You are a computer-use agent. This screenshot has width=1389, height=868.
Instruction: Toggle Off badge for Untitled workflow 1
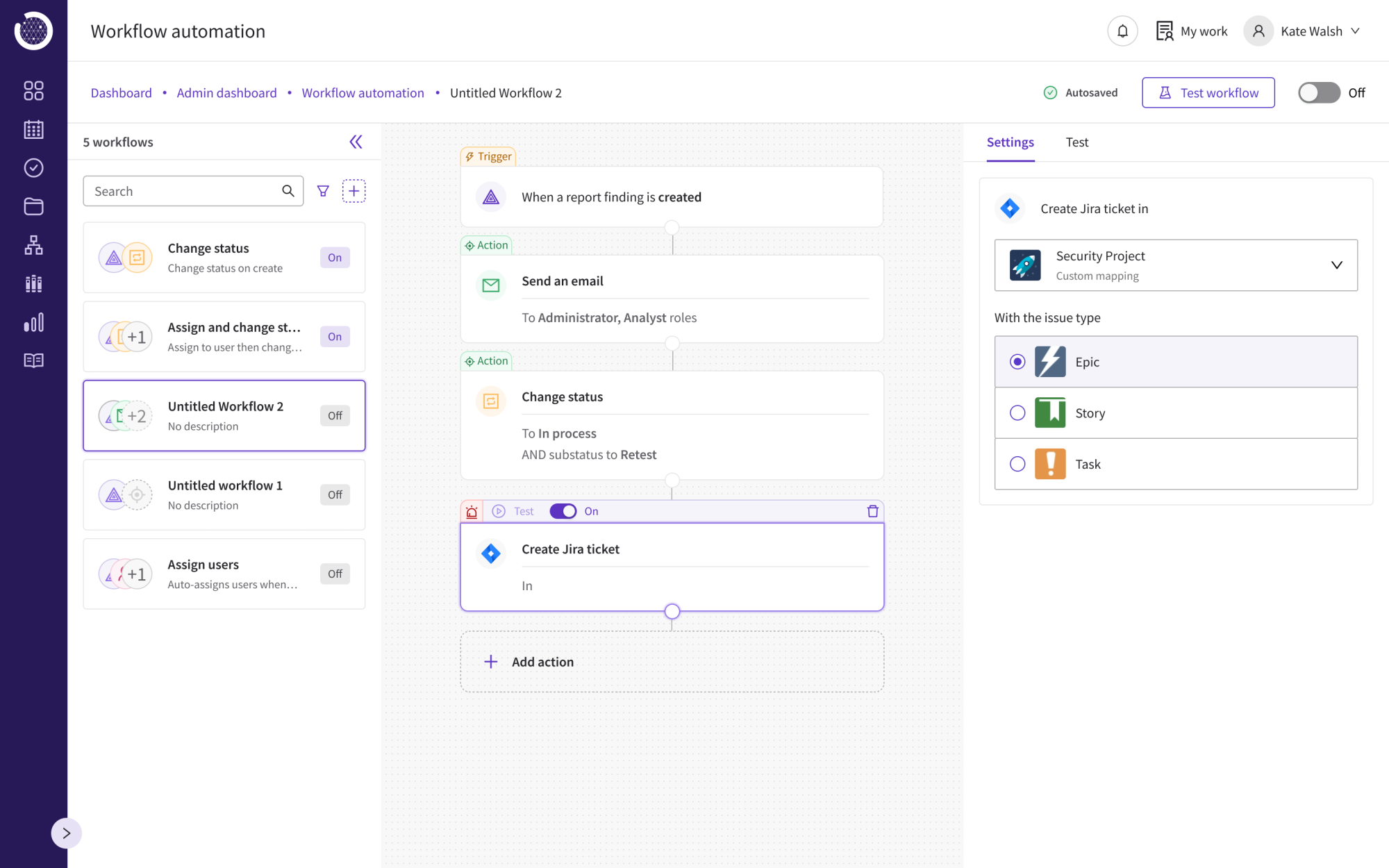335,495
